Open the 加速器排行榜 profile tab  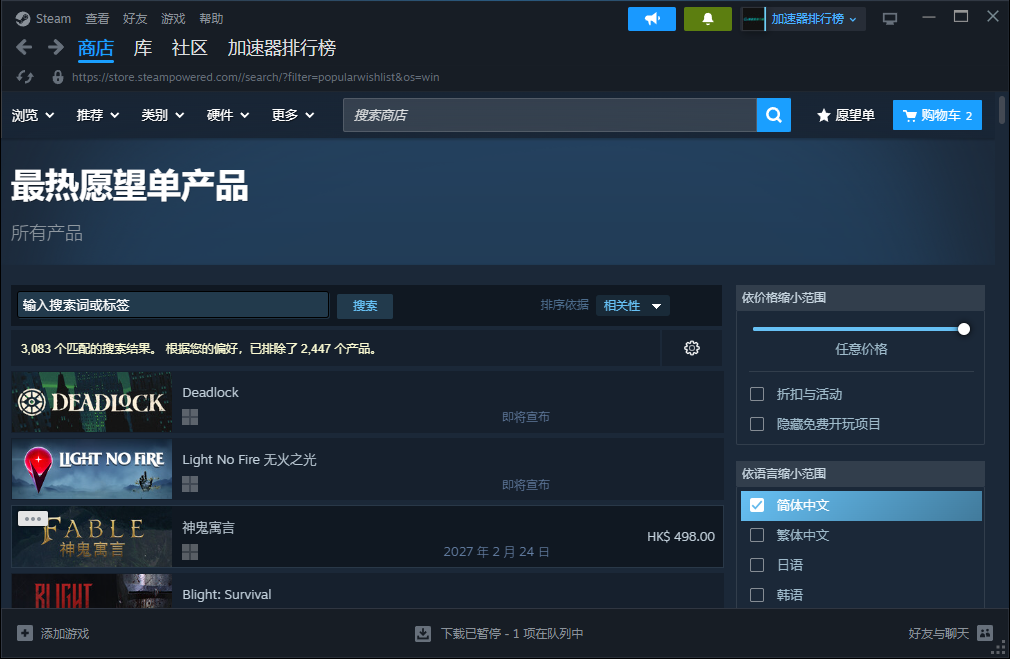(x=281, y=48)
